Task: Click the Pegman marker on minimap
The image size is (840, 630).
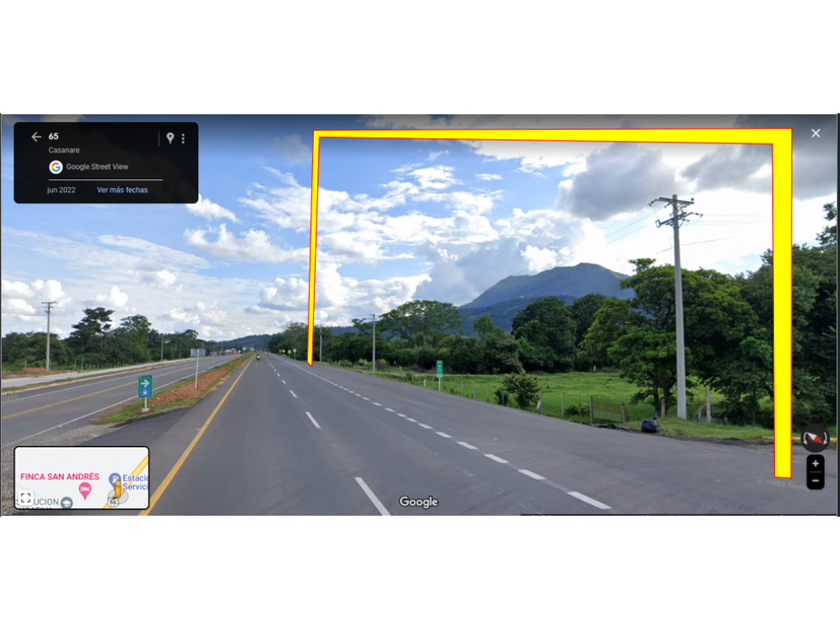Action: 117,491
